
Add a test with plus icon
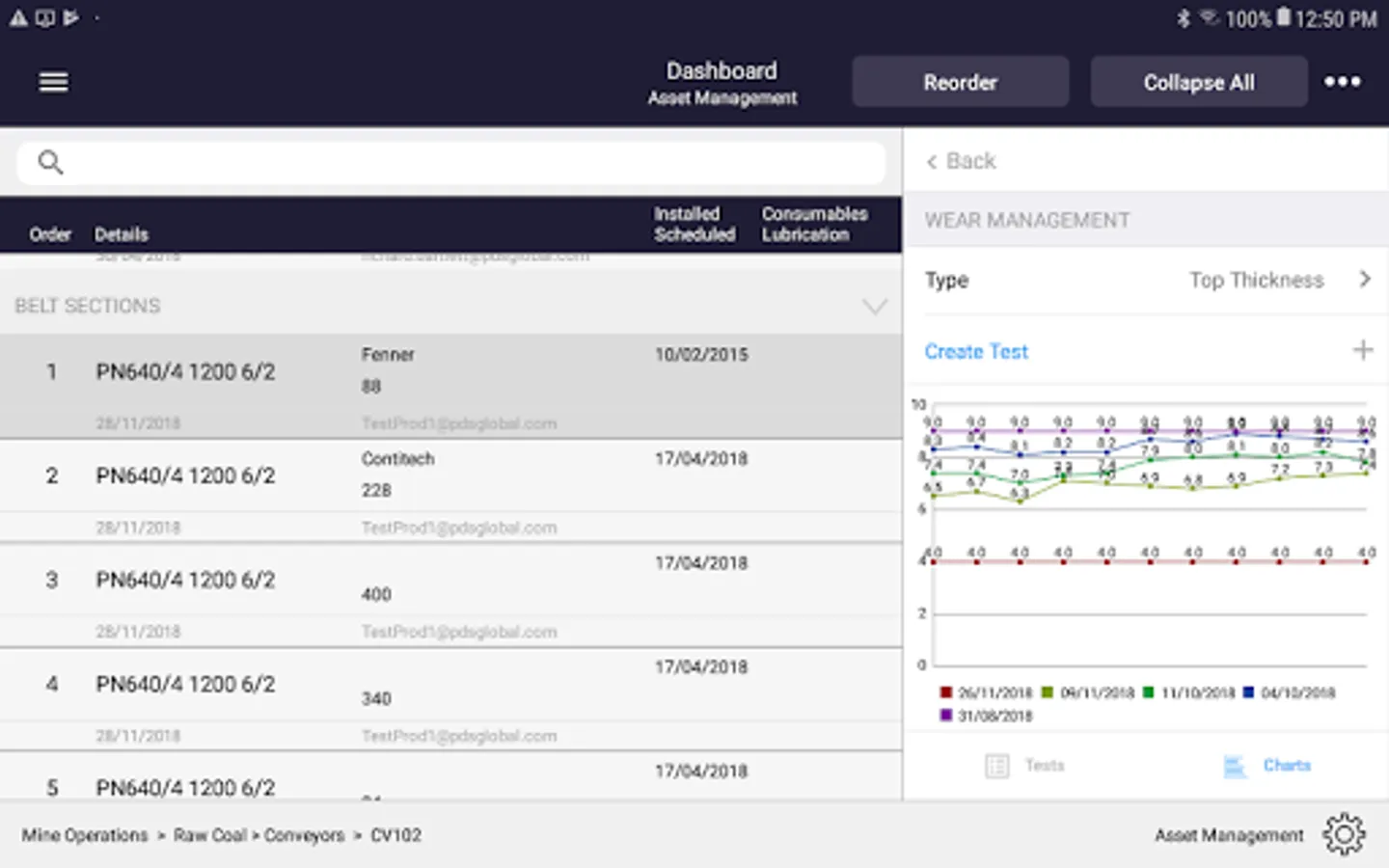point(1362,350)
